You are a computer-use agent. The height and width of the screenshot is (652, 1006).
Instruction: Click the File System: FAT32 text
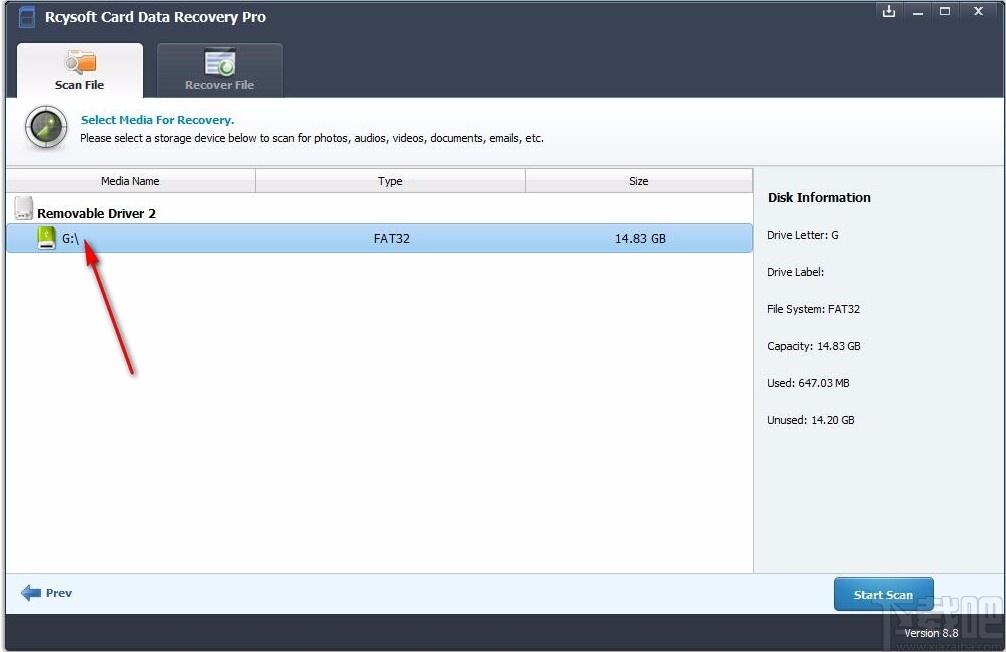(x=813, y=309)
